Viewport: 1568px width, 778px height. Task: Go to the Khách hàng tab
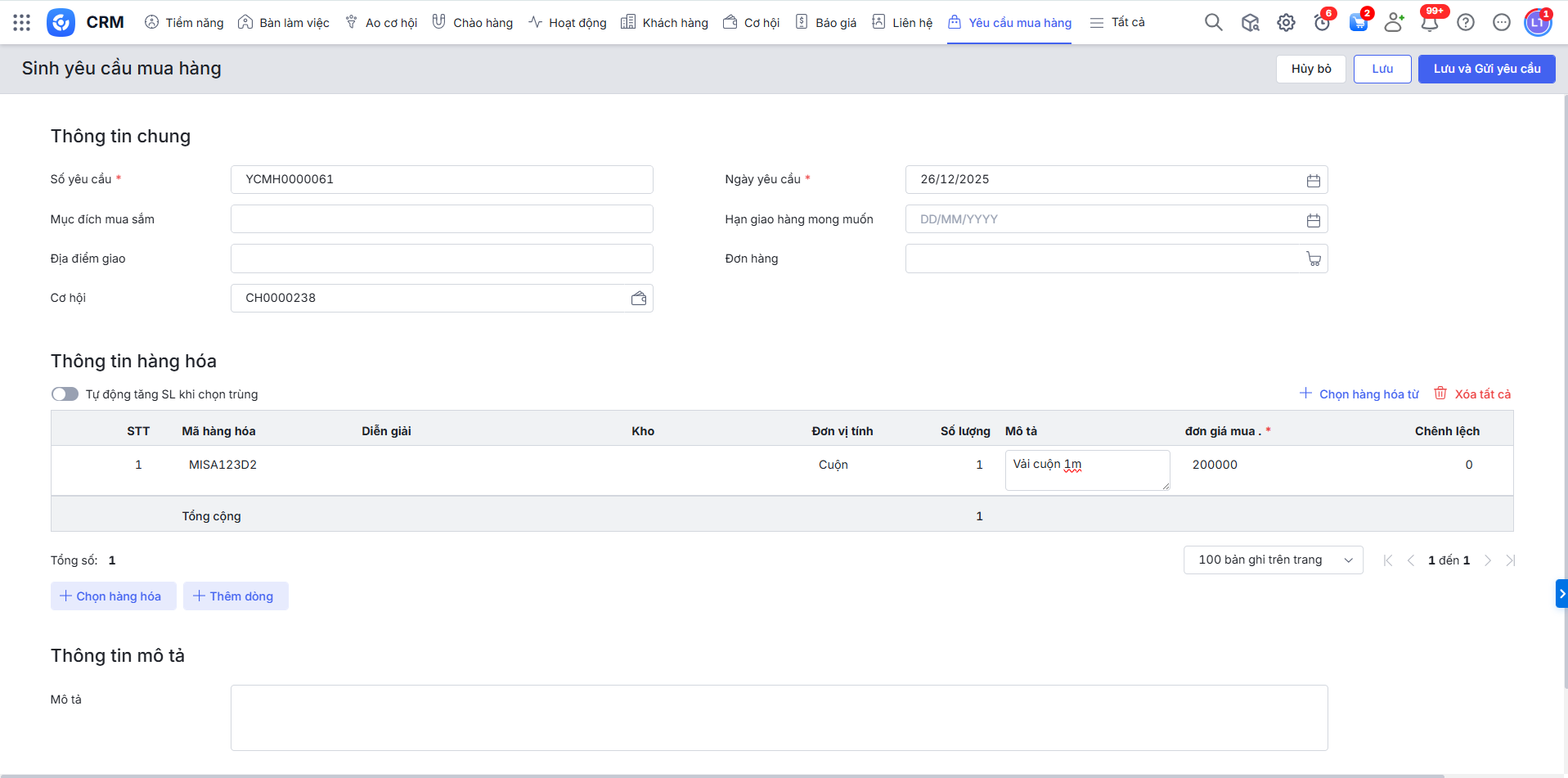[664, 23]
